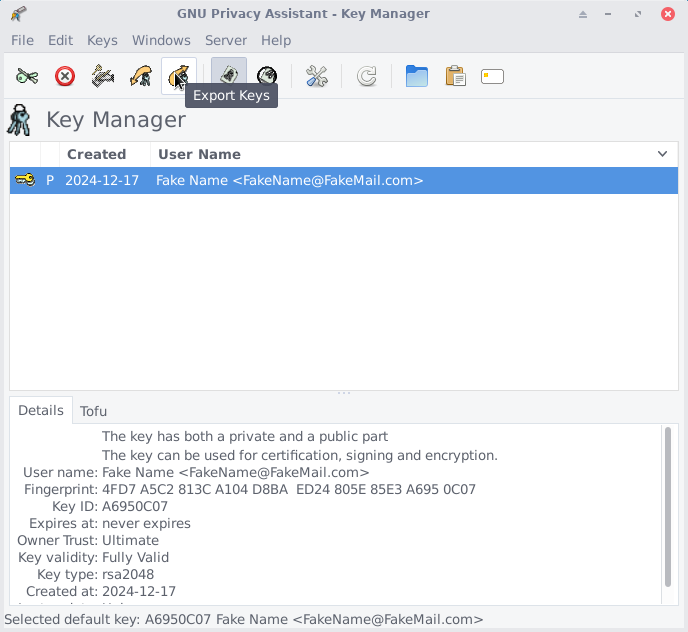Open the Keys menu

click(x=102, y=40)
